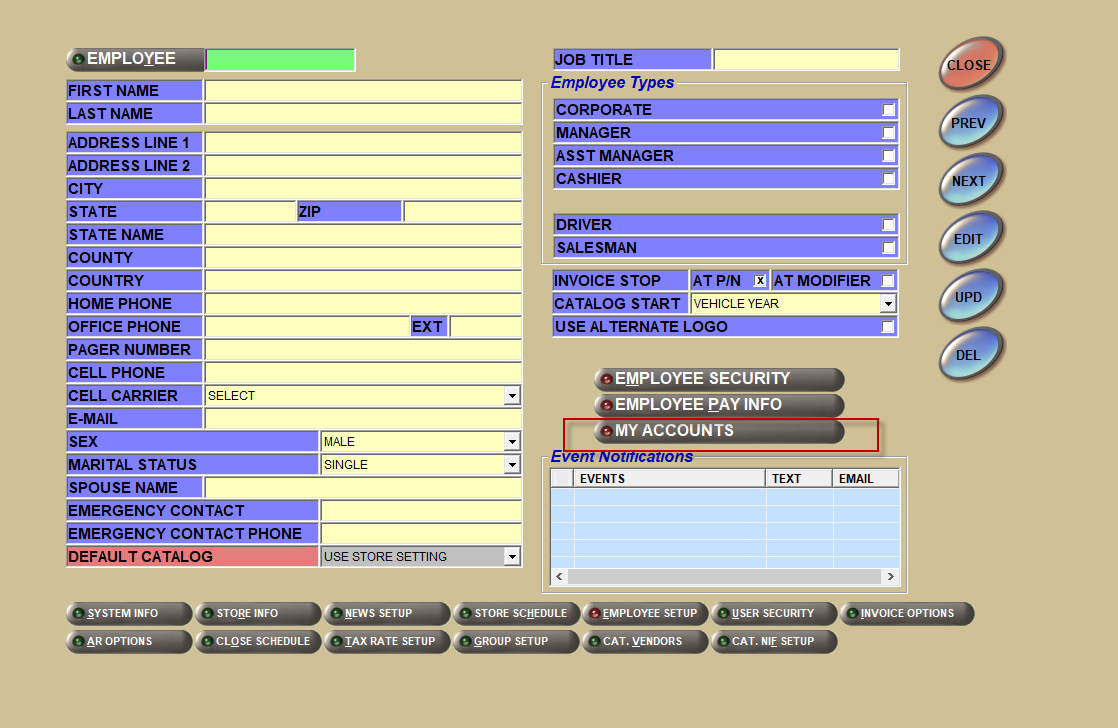This screenshot has height=728, width=1118.
Task: Open the Employee Pay Info section
Action: (719, 405)
